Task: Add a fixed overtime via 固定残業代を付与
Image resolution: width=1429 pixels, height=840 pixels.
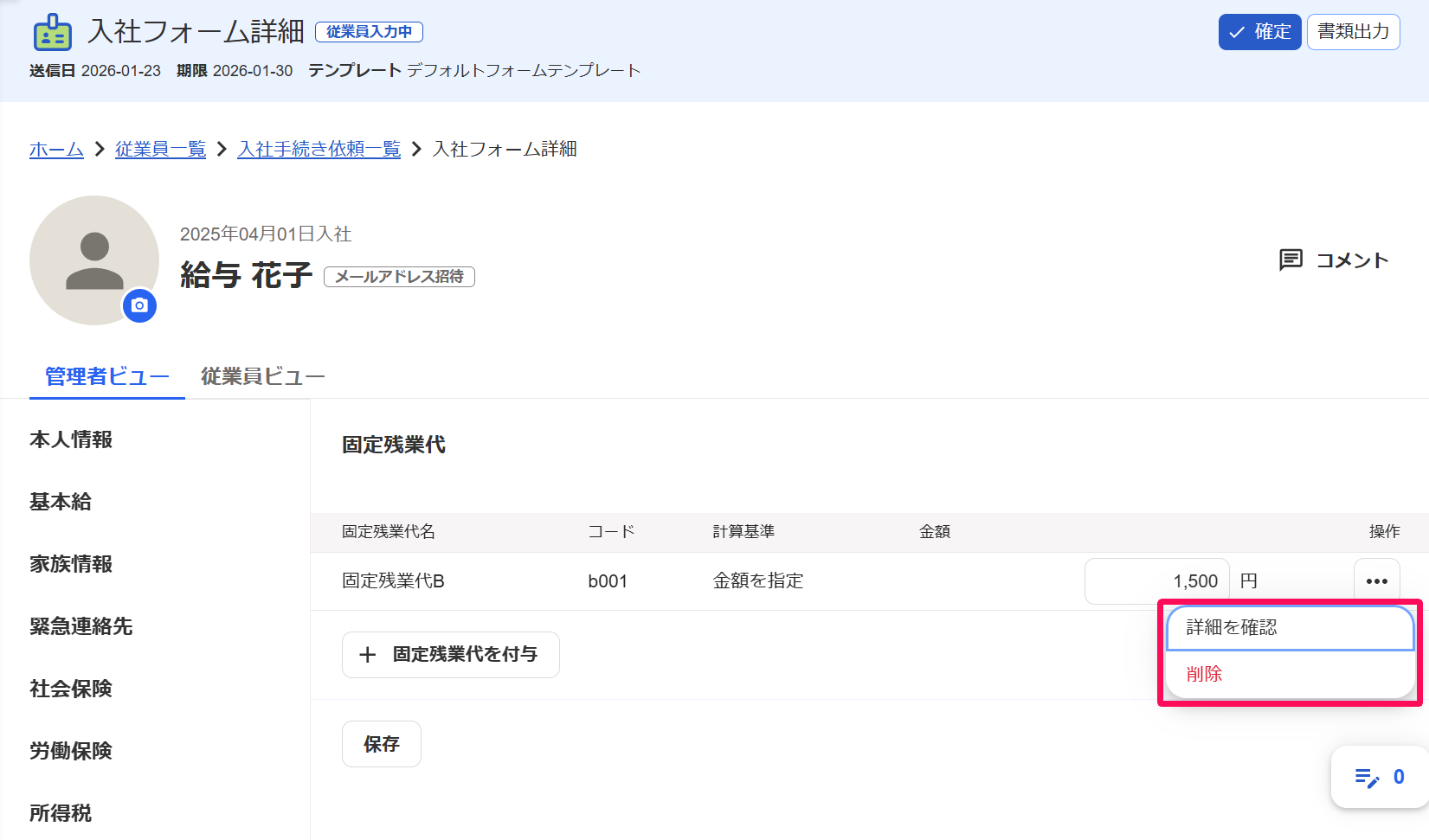Action: [450, 655]
